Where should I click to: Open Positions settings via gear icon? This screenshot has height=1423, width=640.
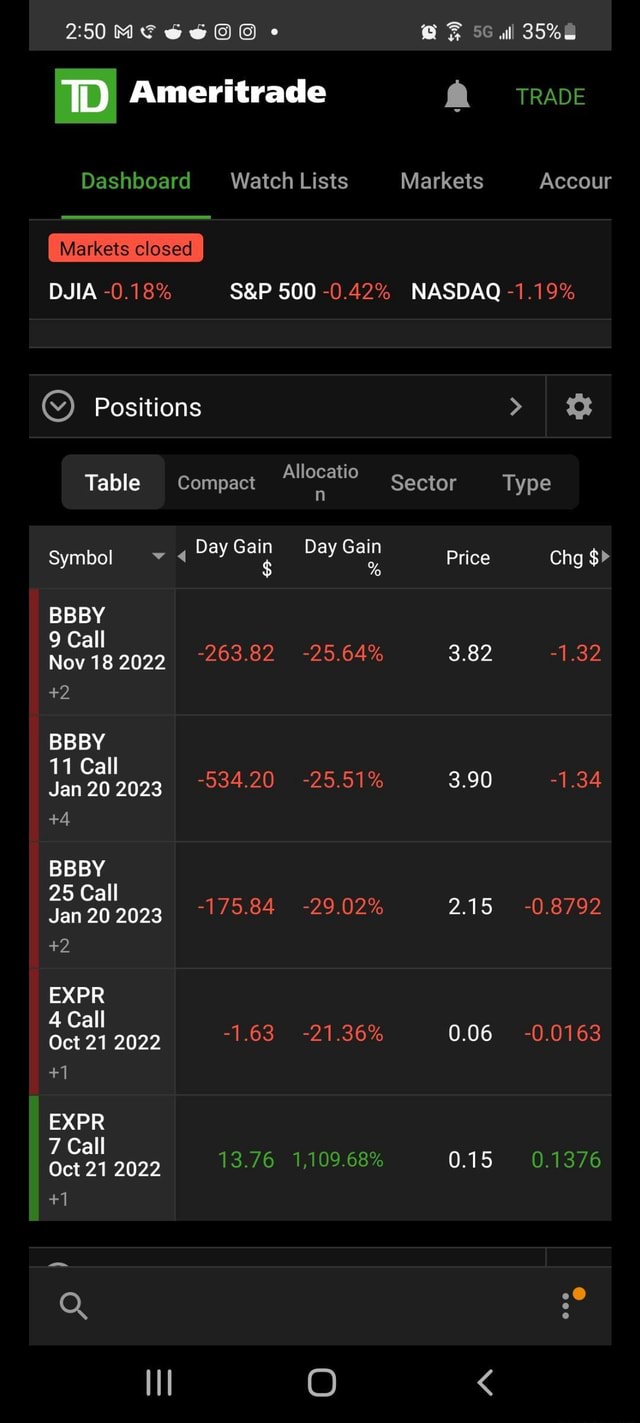click(579, 406)
